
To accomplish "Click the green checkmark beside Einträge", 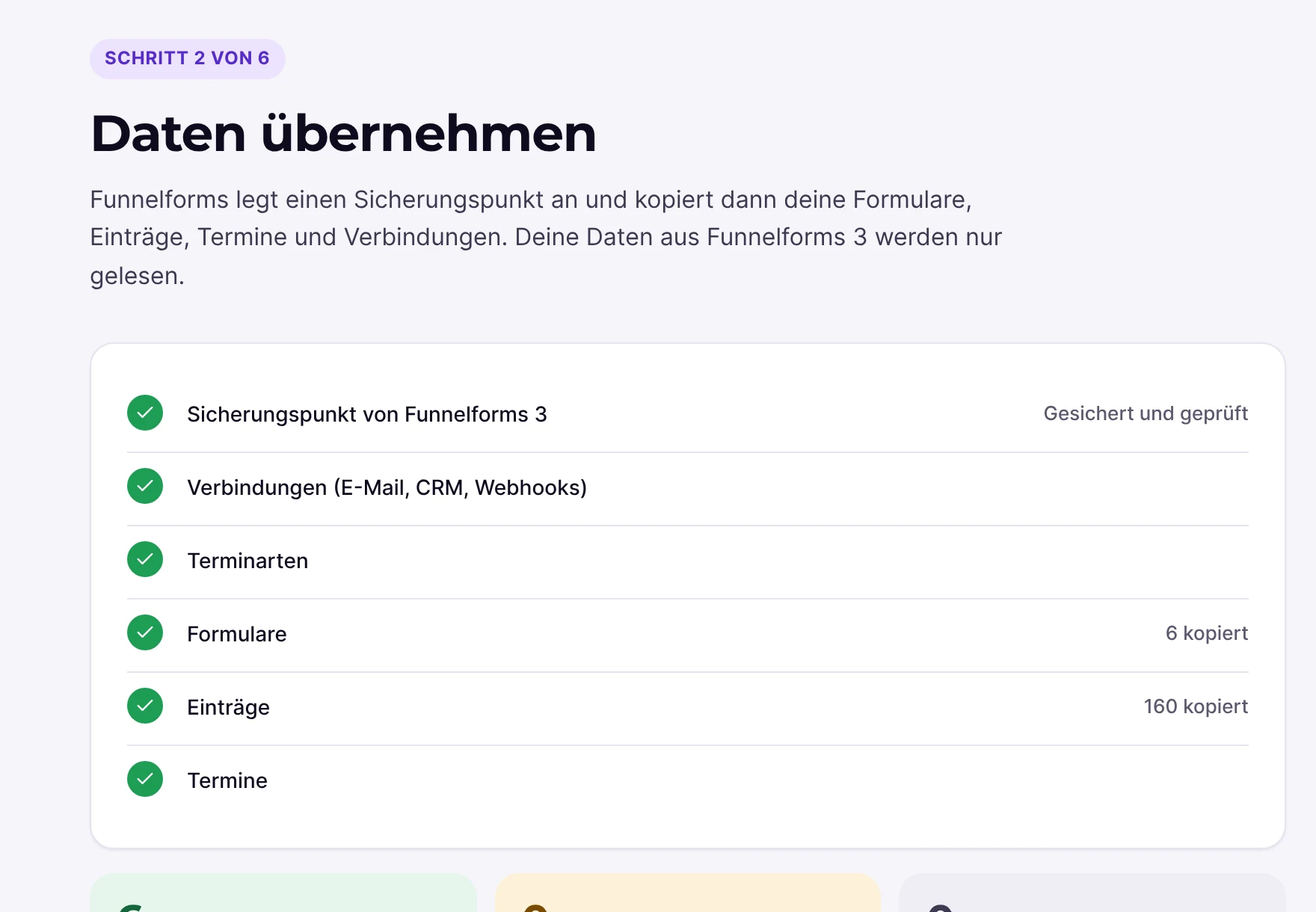I will coord(145,706).
